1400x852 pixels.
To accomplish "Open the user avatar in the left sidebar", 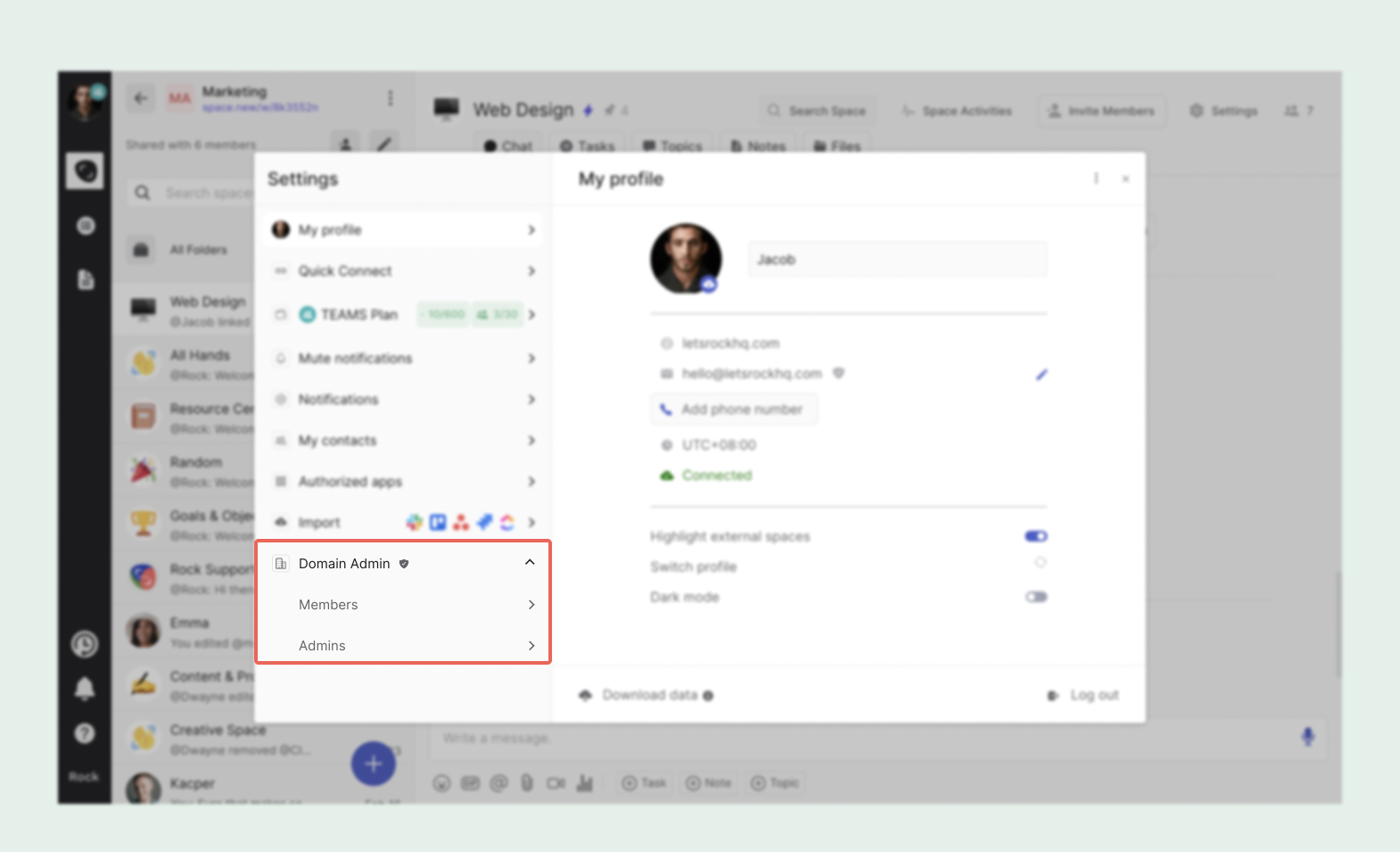I will 86,103.
